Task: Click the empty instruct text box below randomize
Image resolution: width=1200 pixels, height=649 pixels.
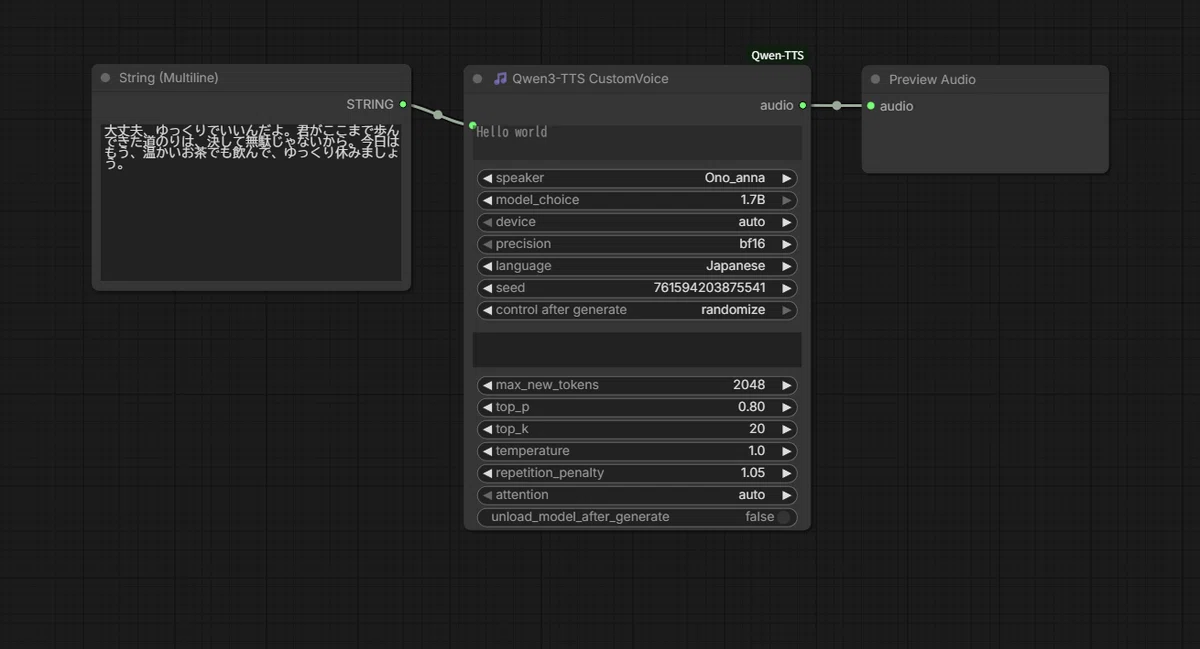Action: tap(637, 349)
